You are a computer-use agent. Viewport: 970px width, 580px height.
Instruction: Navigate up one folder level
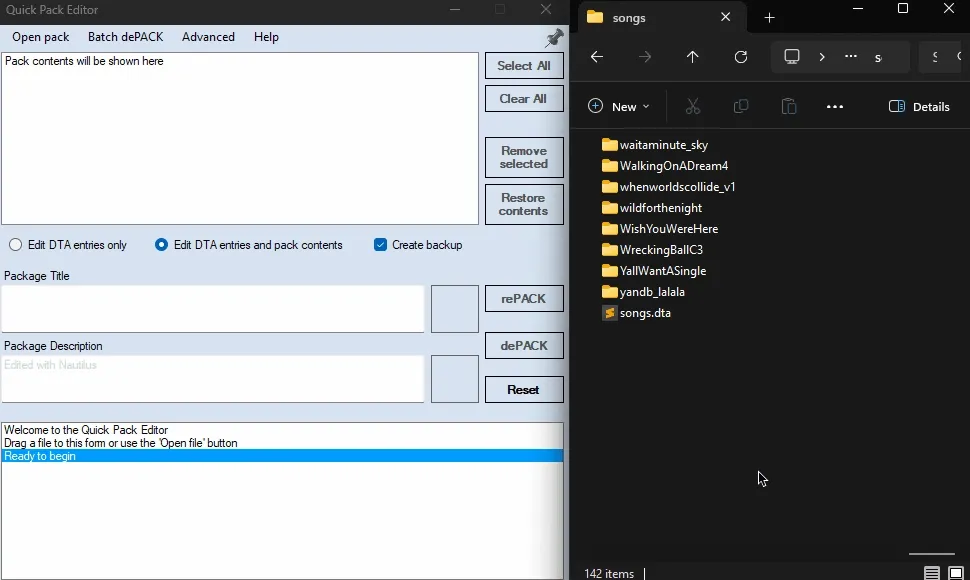tap(692, 57)
